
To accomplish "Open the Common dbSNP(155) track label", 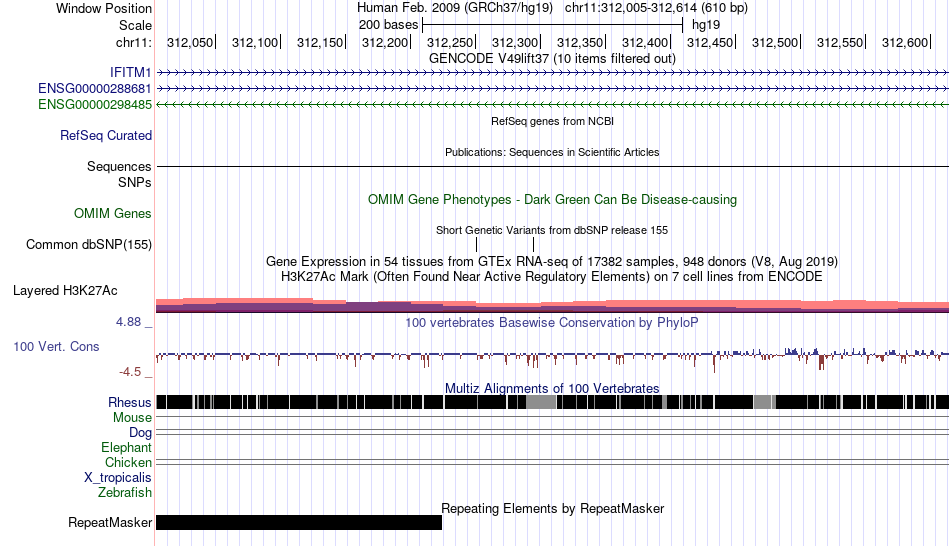I will click(88, 244).
